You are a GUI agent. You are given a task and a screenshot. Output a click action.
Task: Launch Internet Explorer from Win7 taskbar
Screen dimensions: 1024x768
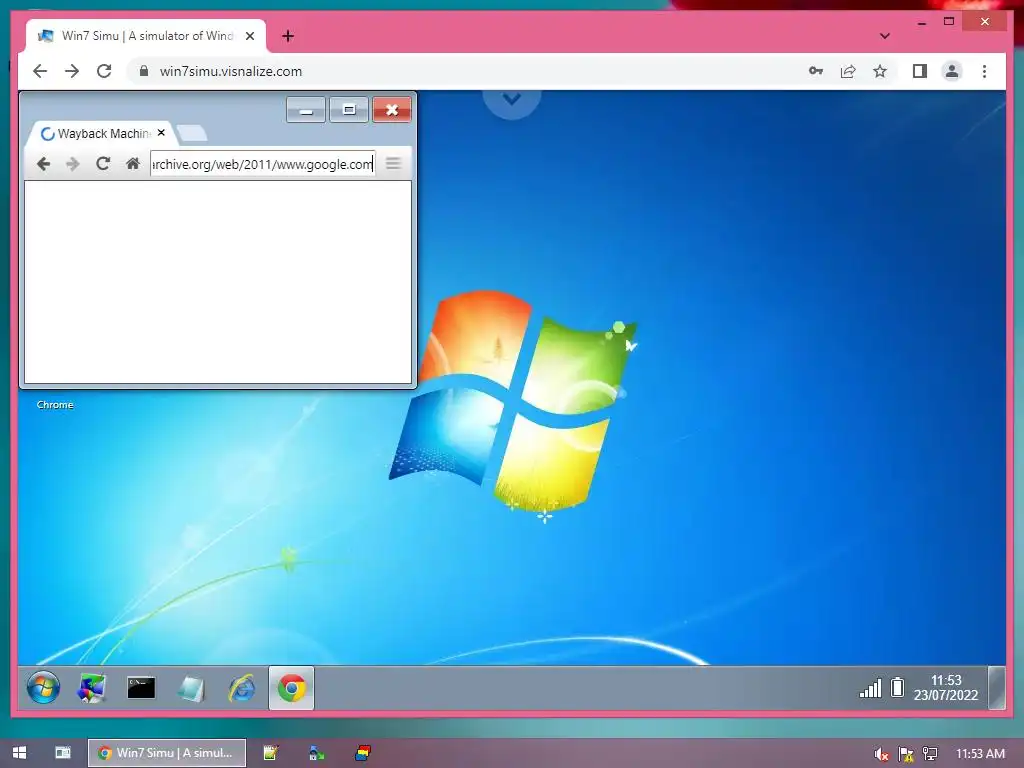(x=242, y=688)
